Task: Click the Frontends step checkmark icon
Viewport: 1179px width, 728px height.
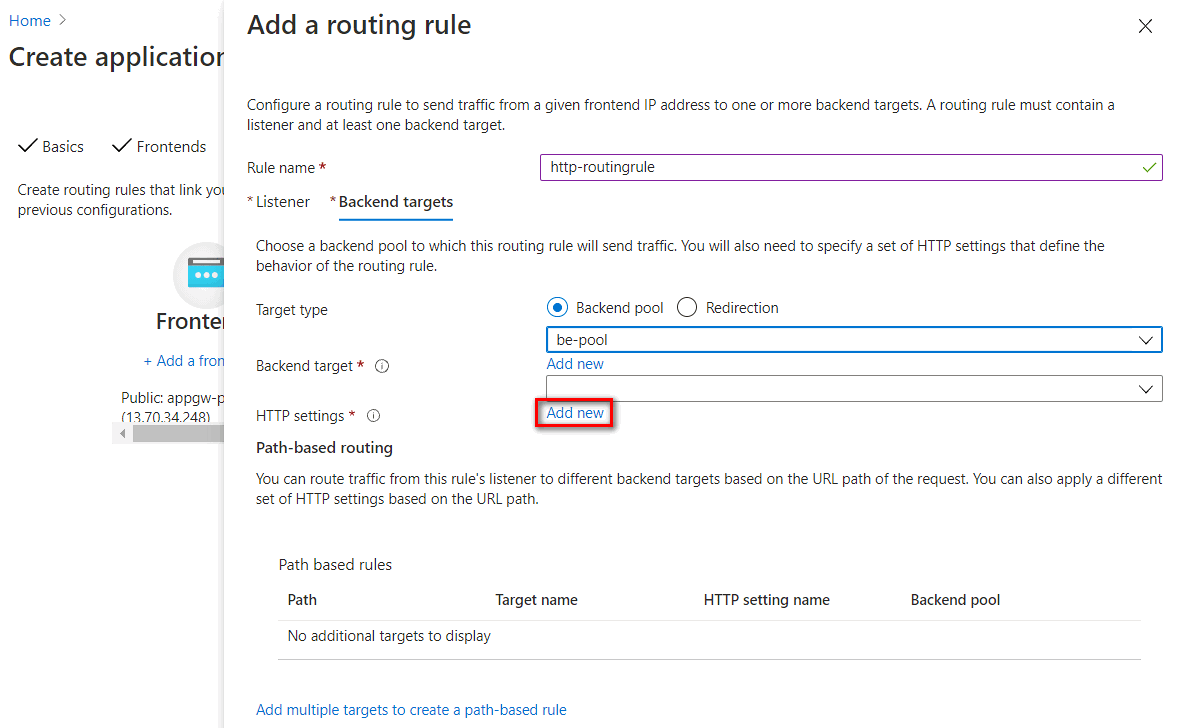Action: 121,146
